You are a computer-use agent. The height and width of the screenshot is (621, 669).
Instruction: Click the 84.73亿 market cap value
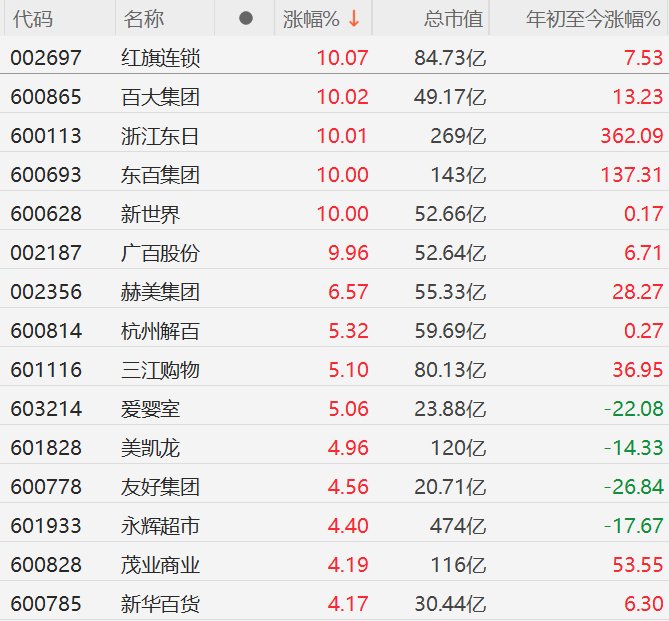[450, 58]
